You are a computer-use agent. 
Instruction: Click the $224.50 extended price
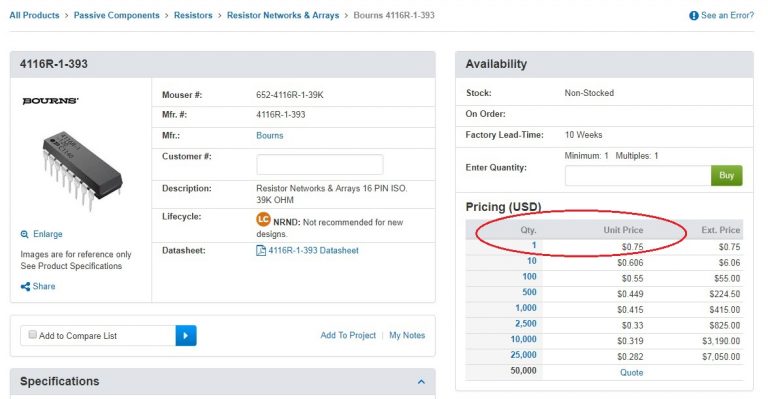pos(724,294)
